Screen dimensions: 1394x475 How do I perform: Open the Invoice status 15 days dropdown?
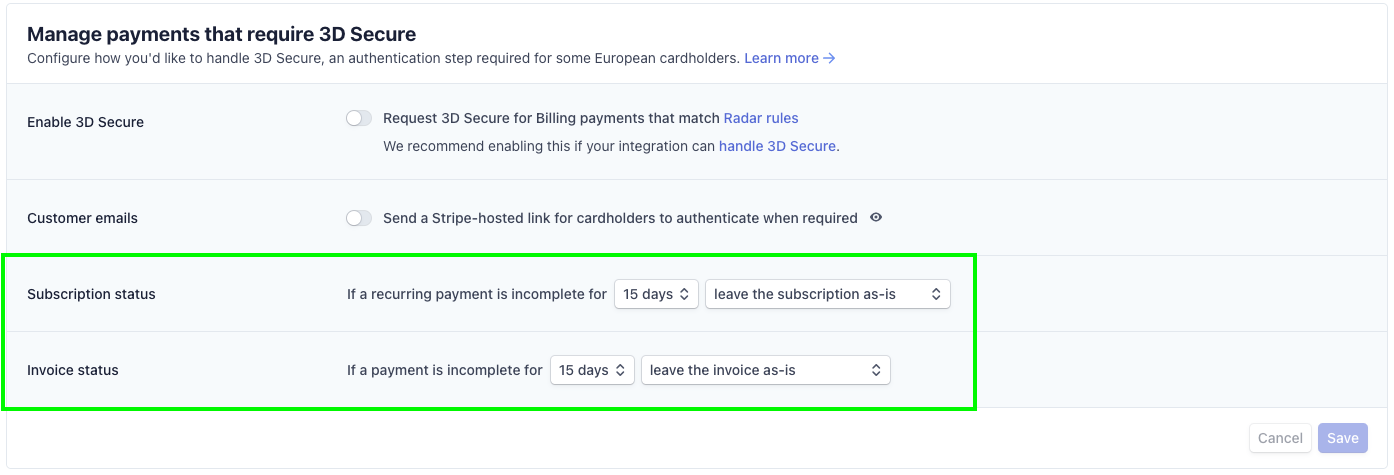pos(592,370)
